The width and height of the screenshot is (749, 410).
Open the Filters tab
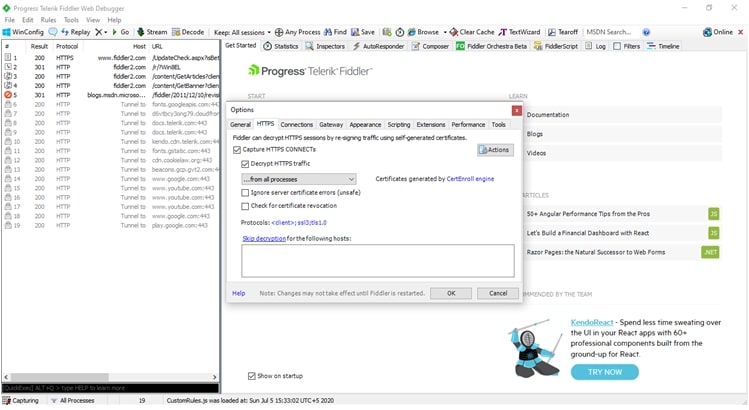click(x=627, y=46)
